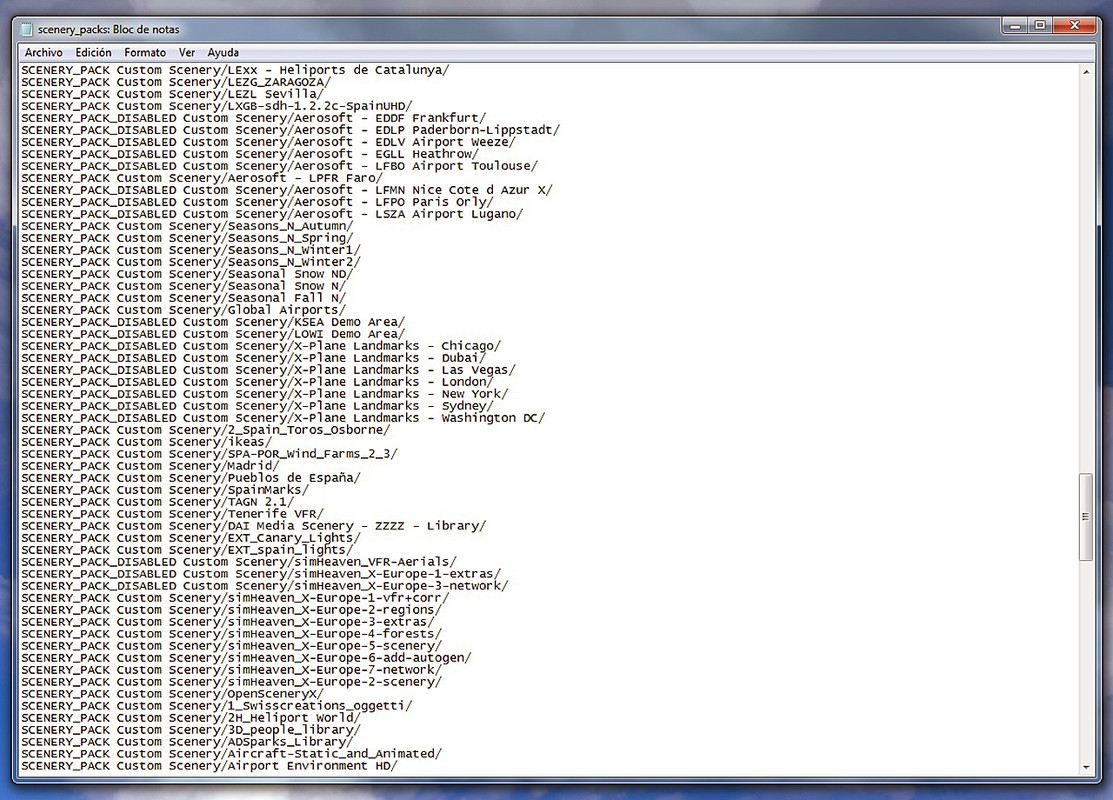Click the line 'Seasons_N_Spring/'
Screen dimensions: 1113x800
(187, 239)
